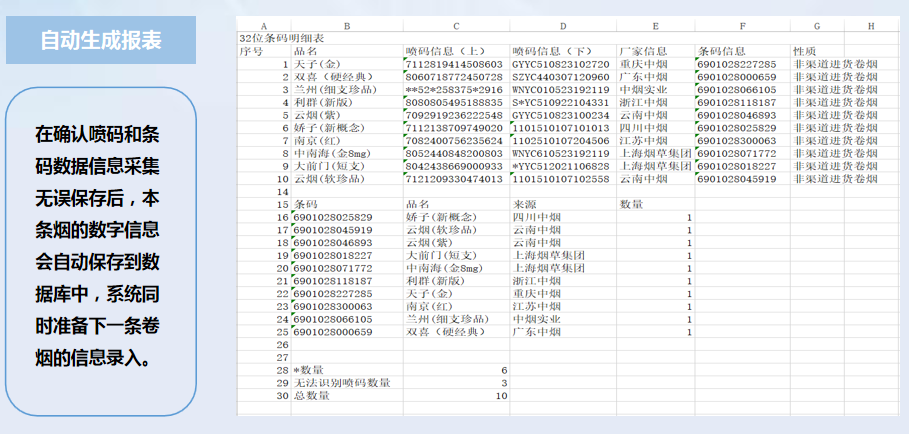
Task: Click the description text box on left
Action: coord(97,245)
